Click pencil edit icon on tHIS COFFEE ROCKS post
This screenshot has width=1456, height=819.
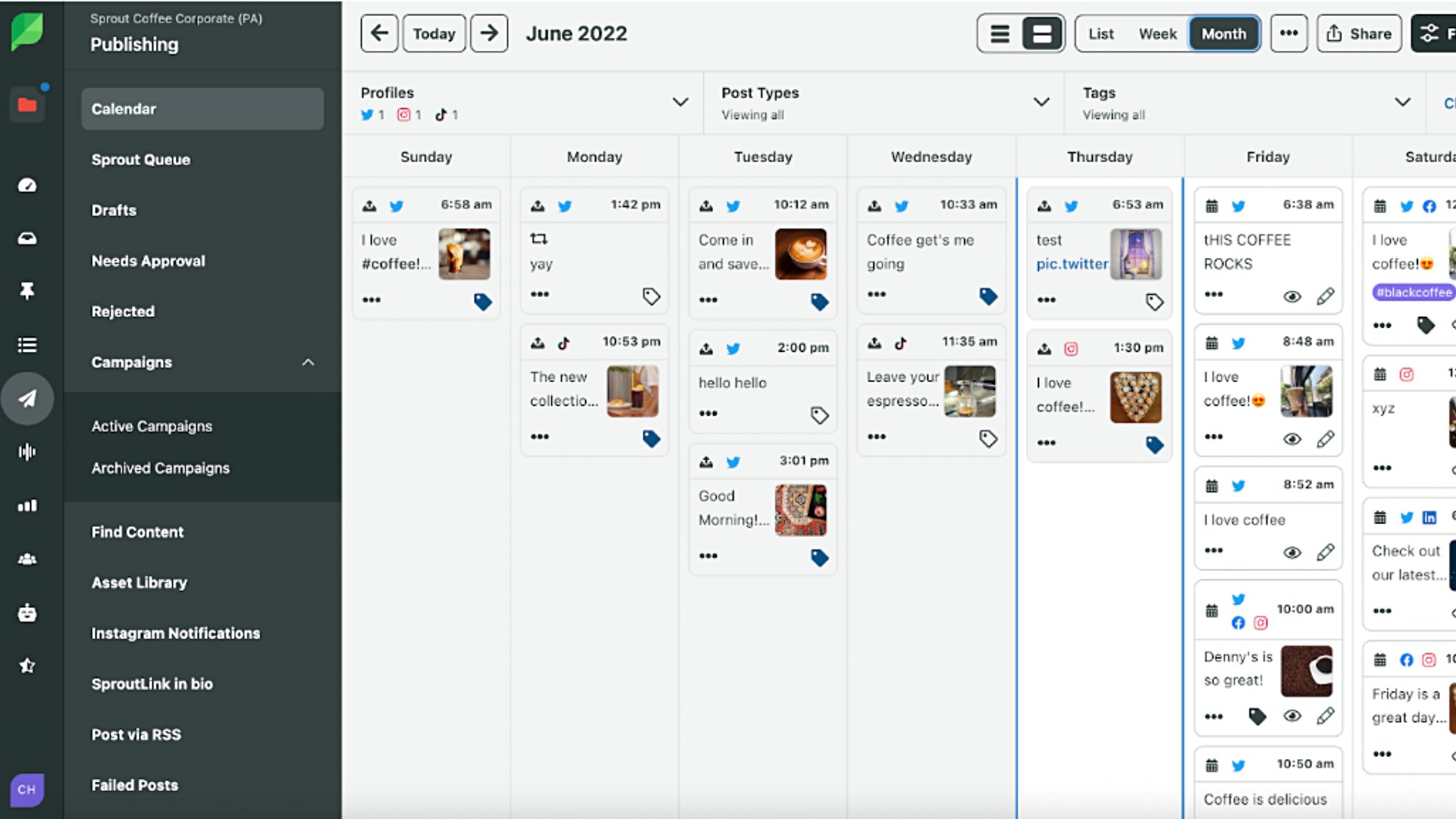[1325, 297]
